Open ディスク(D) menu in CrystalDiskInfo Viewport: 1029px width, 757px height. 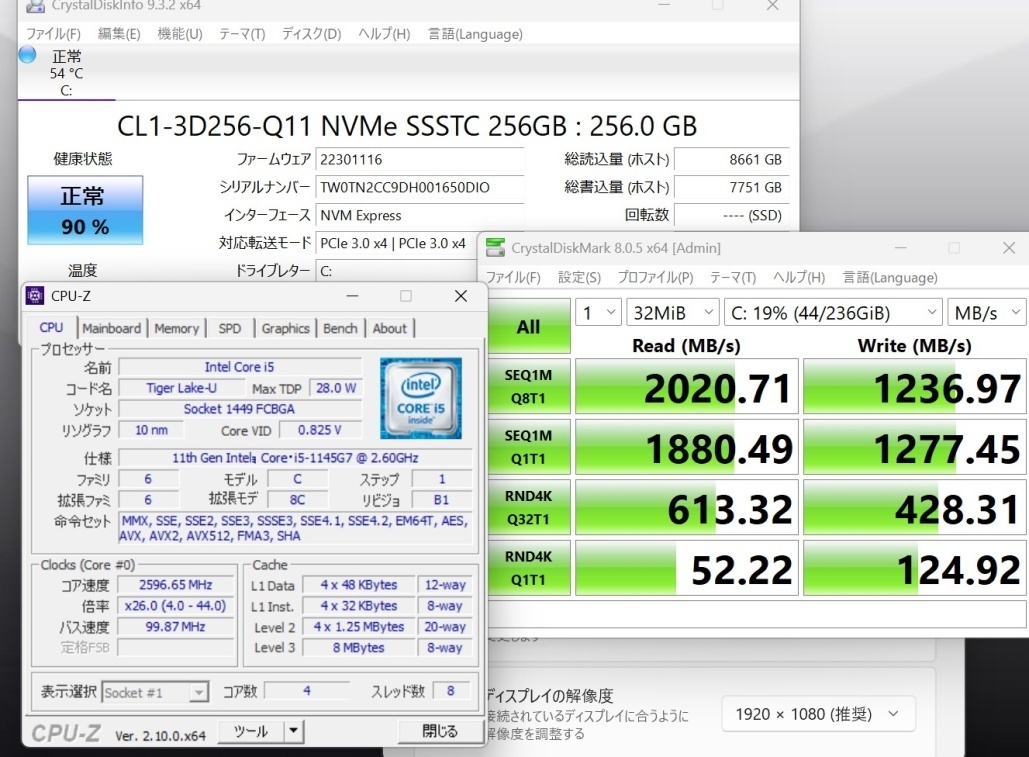click(x=312, y=33)
